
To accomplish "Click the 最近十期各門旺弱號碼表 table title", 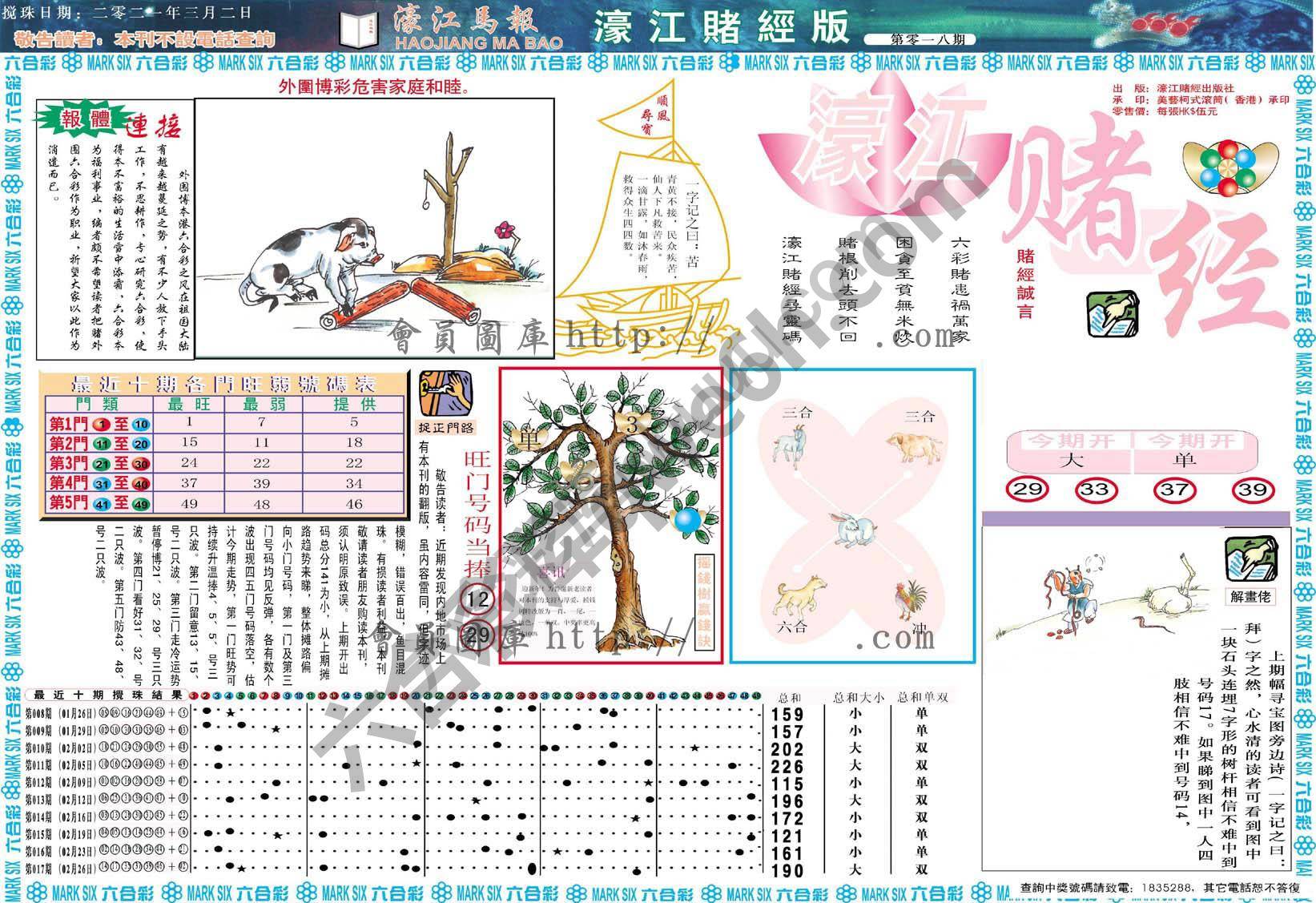I will click(x=224, y=383).
